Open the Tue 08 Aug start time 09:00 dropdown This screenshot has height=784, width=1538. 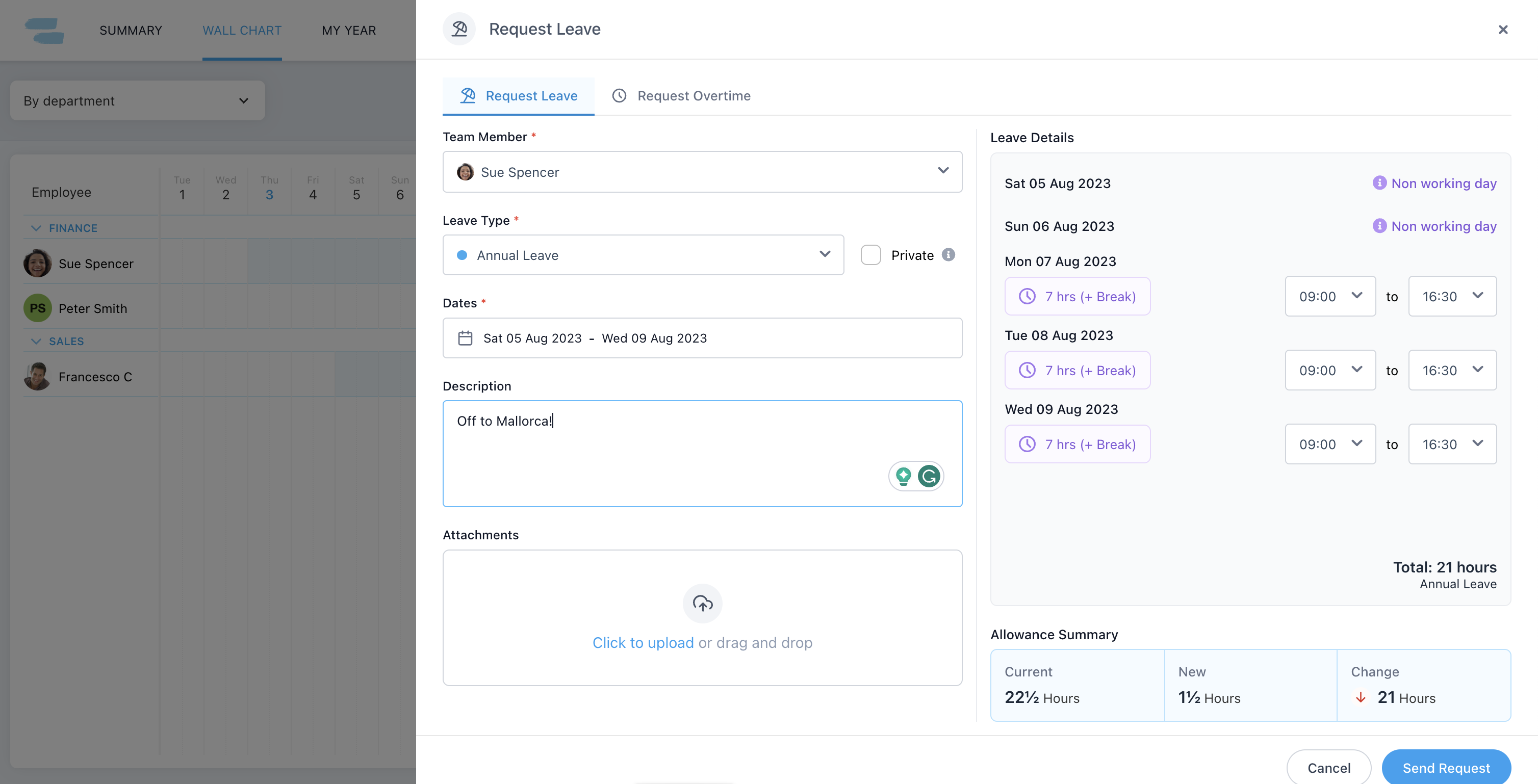click(1330, 370)
